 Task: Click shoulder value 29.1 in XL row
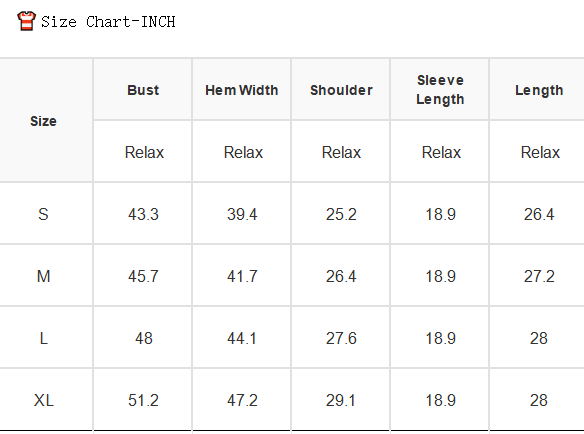pos(340,400)
